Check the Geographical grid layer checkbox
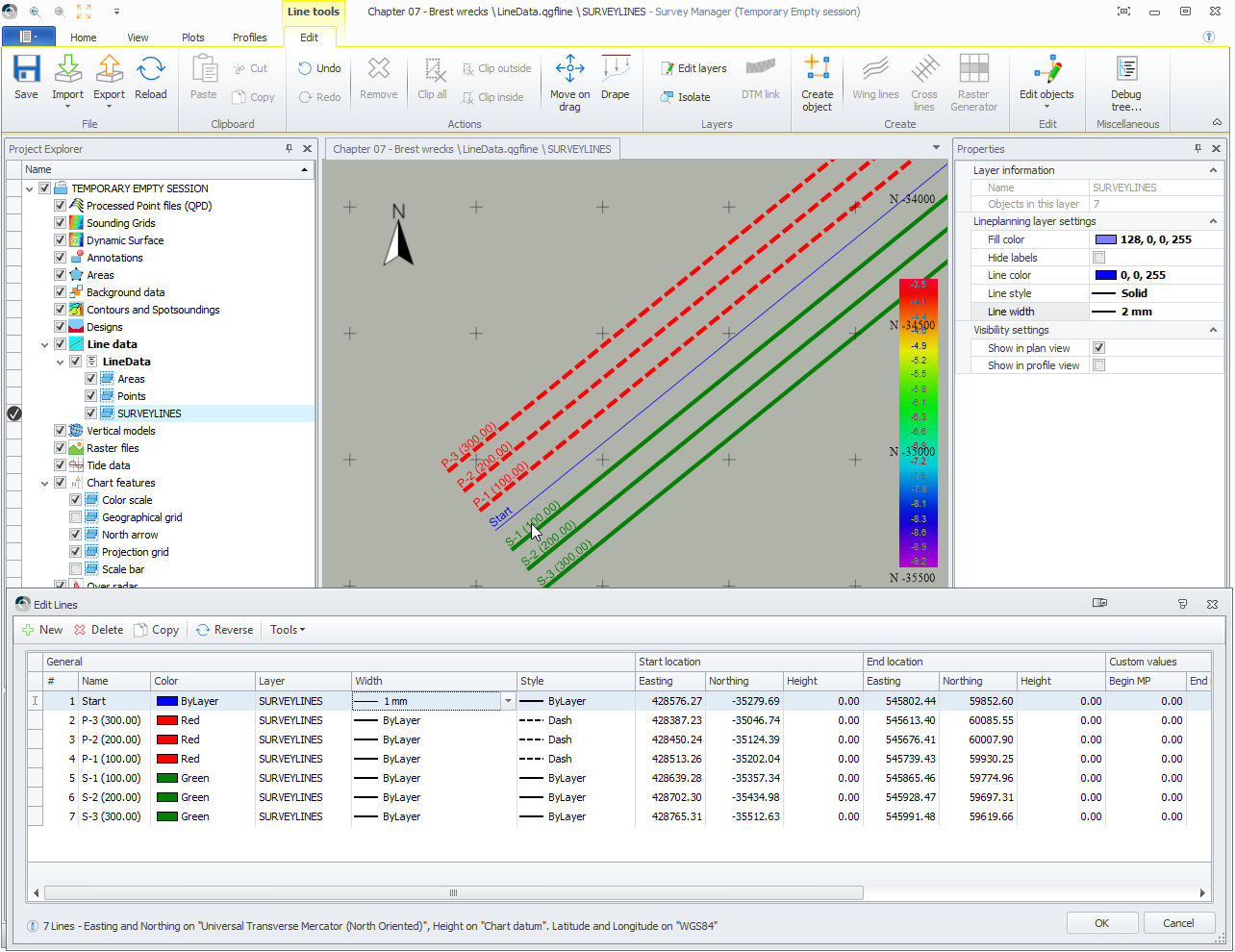1235x952 pixels. [76, 517]
